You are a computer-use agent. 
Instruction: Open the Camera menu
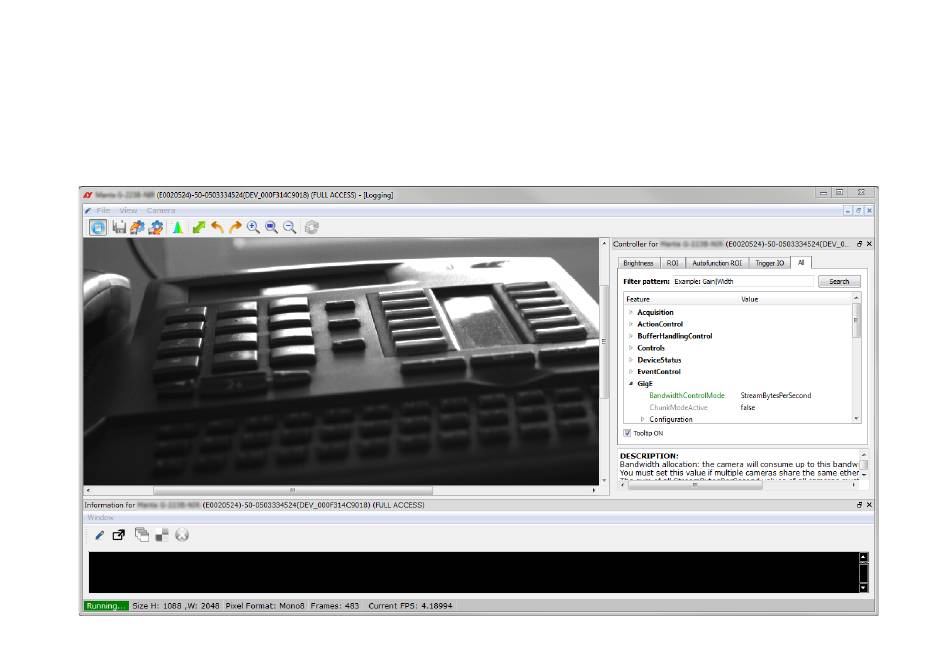point(161,211)
